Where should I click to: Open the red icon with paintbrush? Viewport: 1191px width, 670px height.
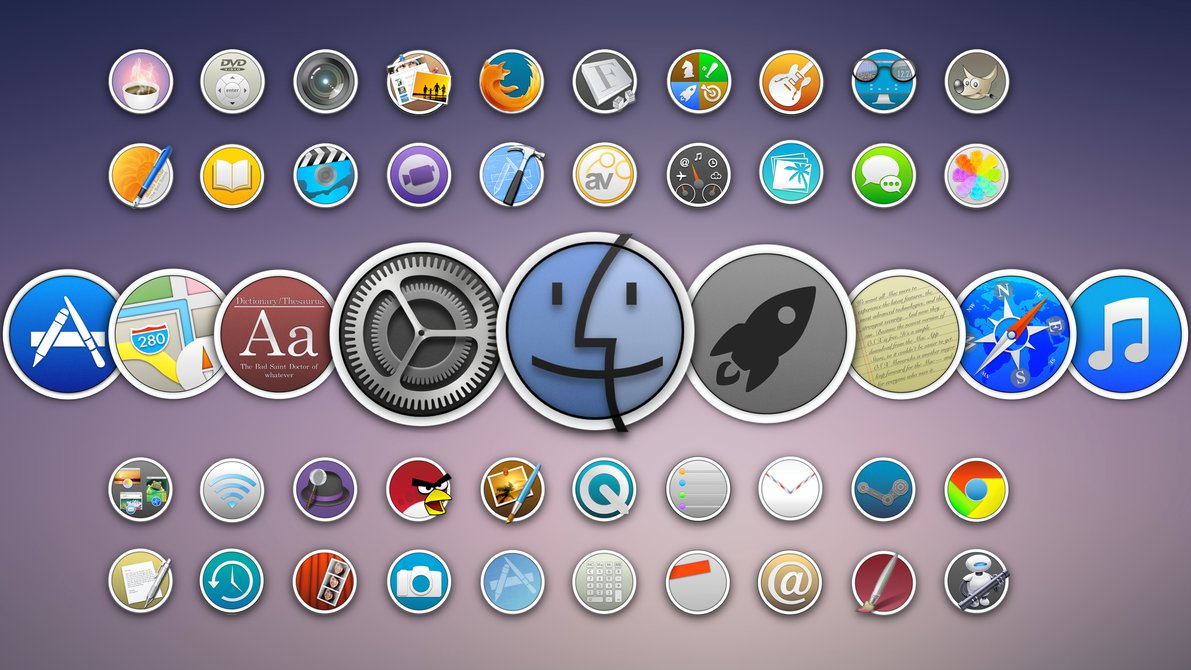click(x=883, y=582)
